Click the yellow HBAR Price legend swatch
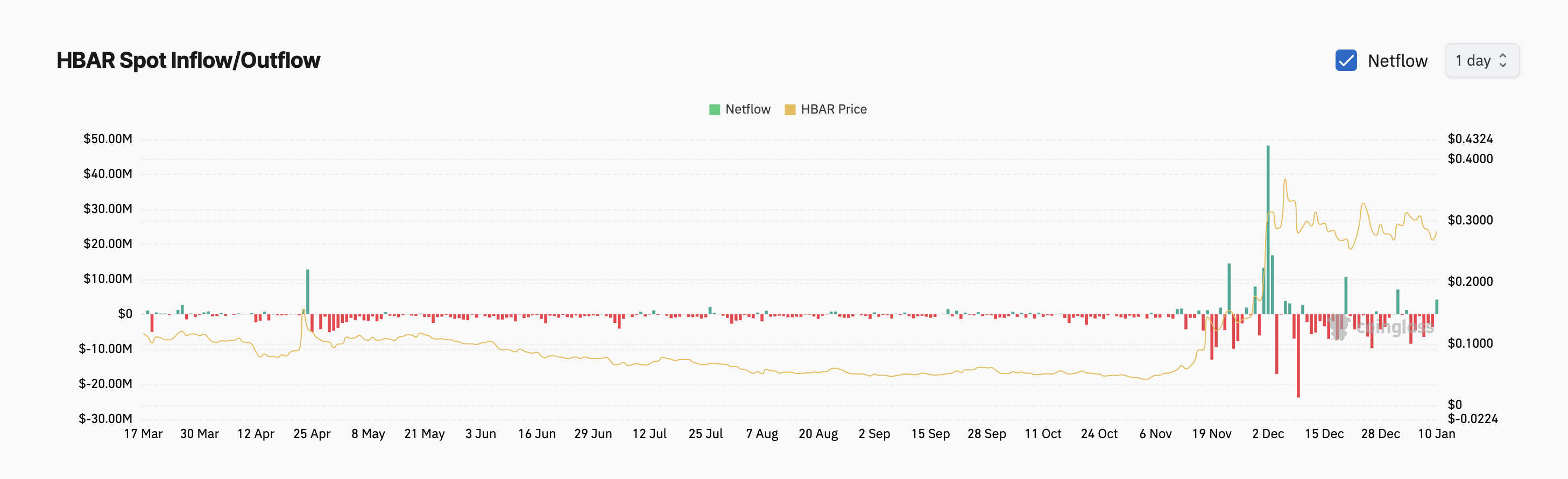This screenshot has width=1568, height=479. click(790, 110)
